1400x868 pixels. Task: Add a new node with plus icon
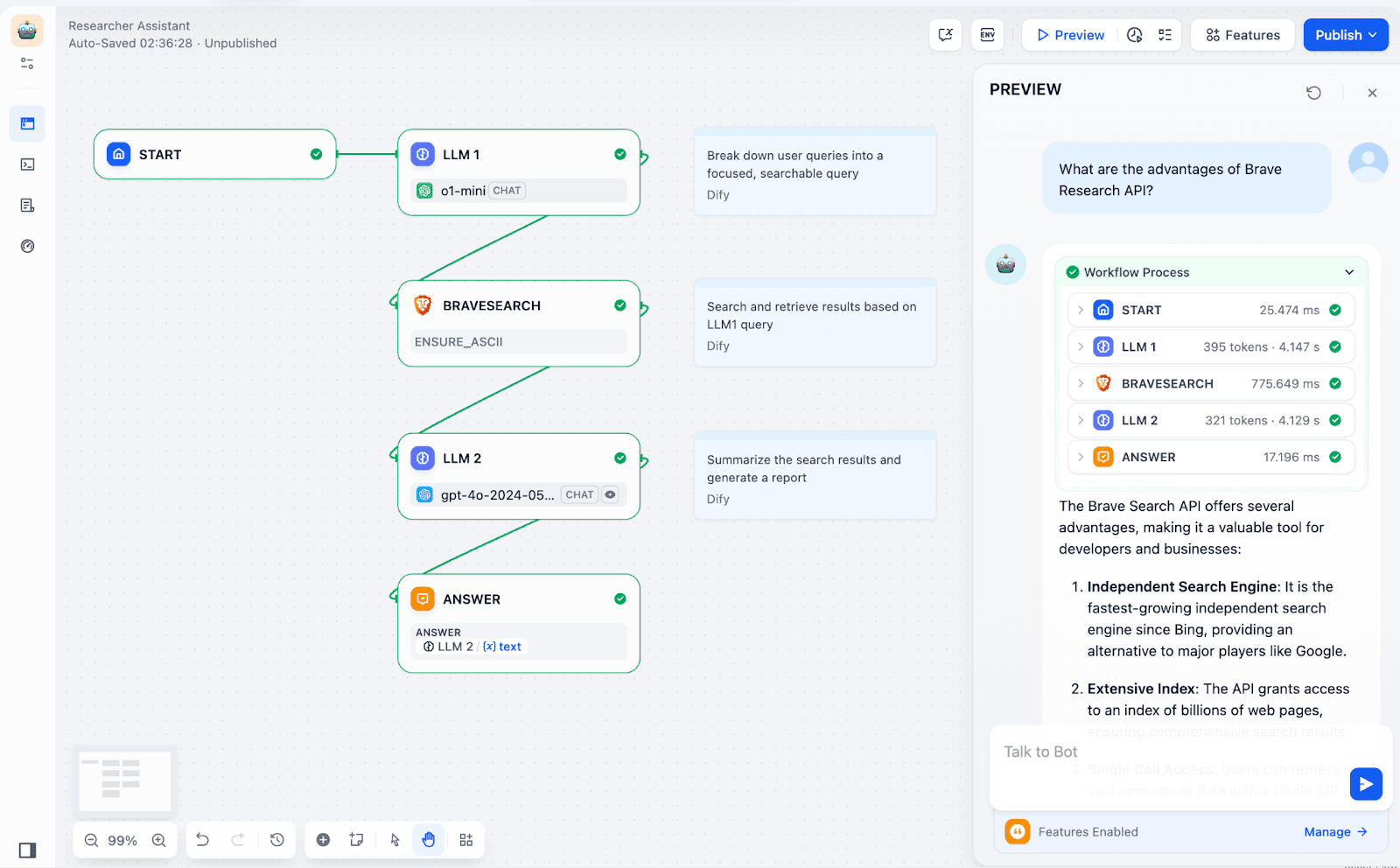pos(323,840)
